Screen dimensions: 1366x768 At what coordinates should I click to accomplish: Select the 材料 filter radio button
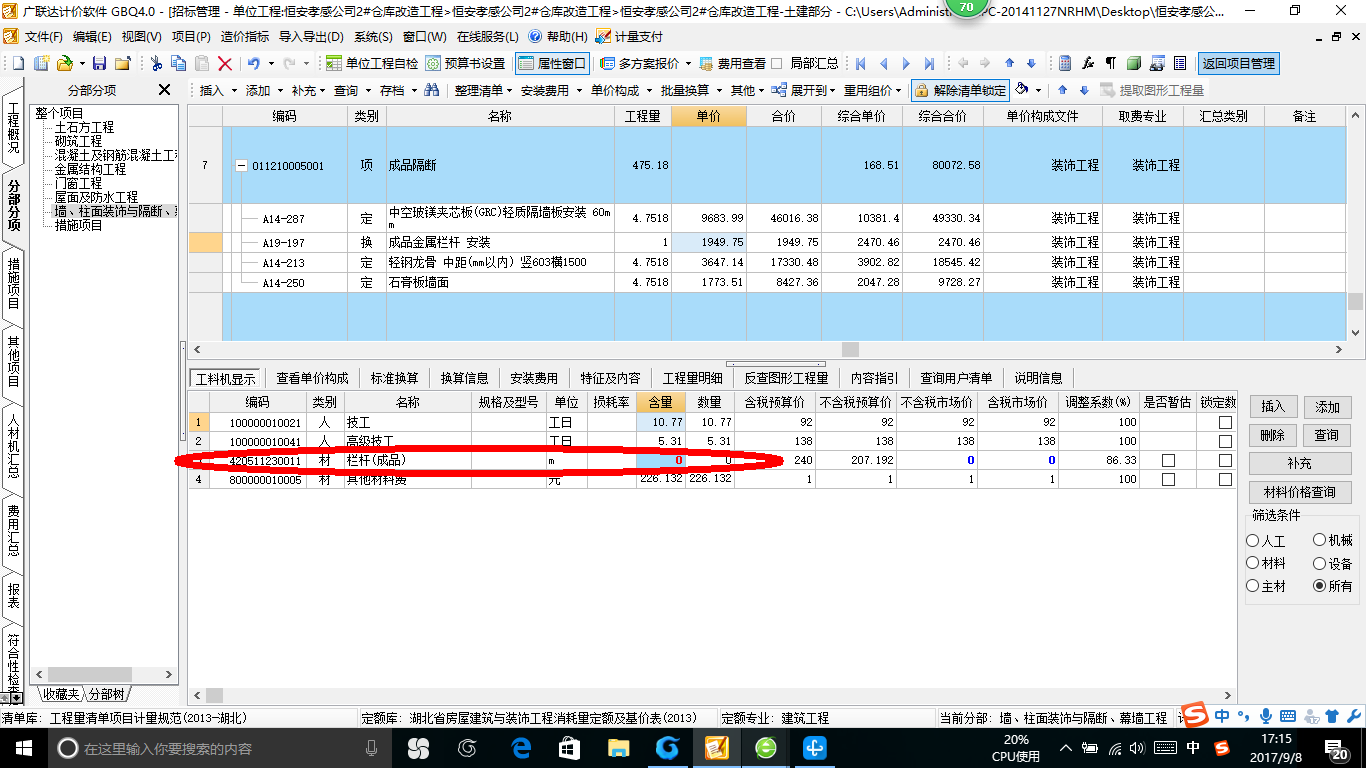coord(1253,563)
